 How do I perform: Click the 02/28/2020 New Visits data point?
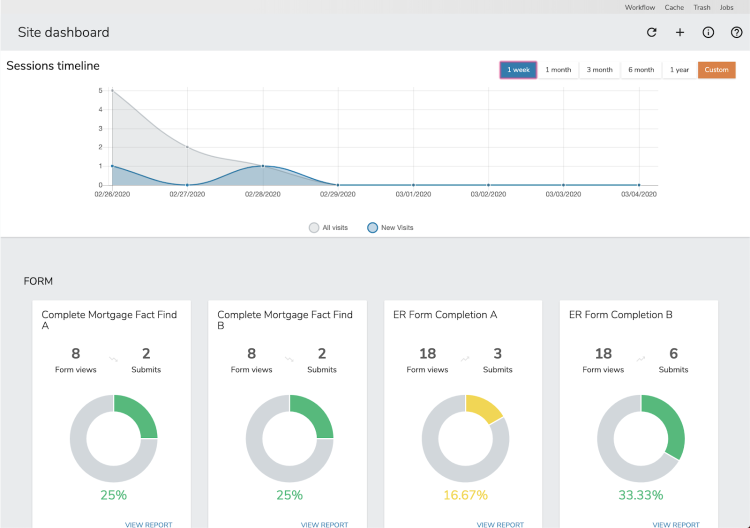tap(263, 166)
